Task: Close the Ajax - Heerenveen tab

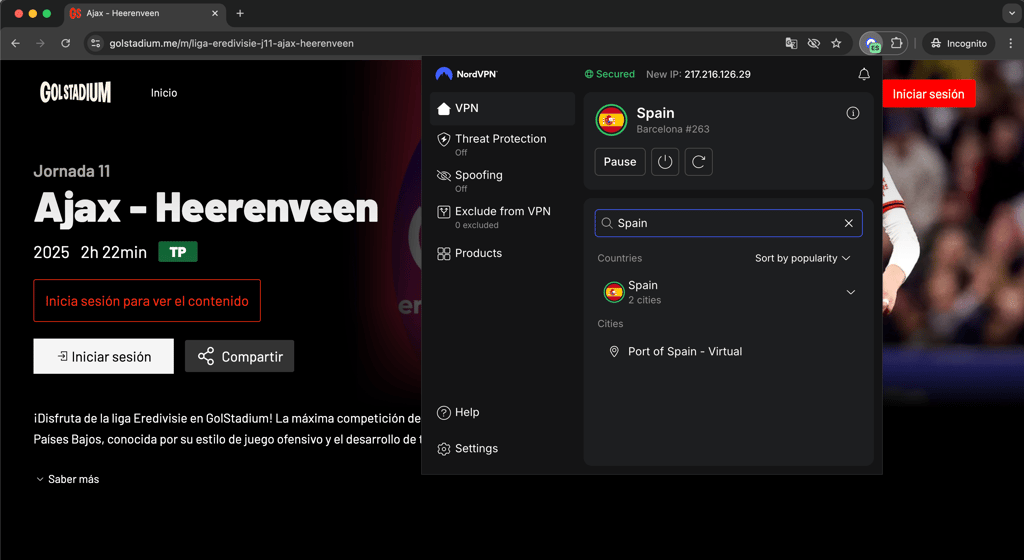Action: pyautogui.click(x=215, y=13)
